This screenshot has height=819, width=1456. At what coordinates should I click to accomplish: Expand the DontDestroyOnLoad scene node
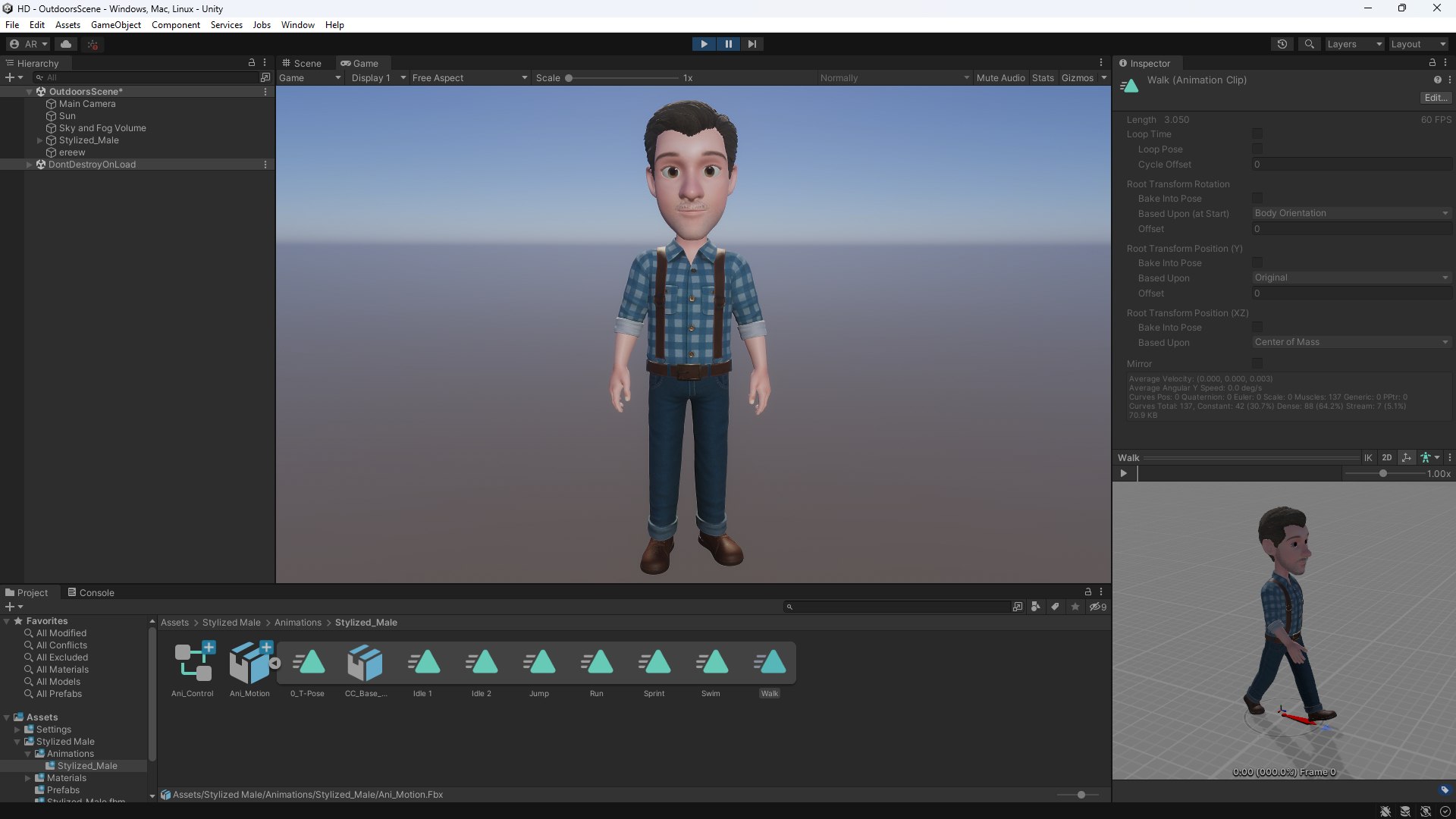[30, 165]
